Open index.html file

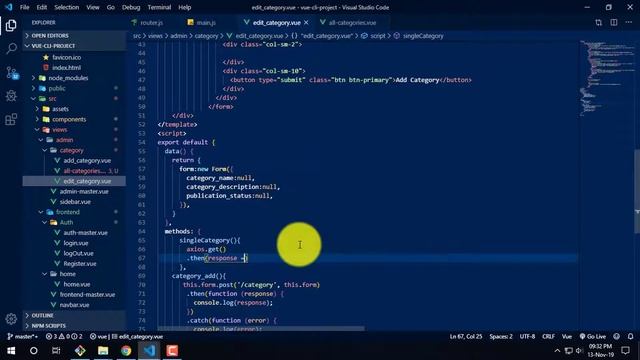(66, 68)
